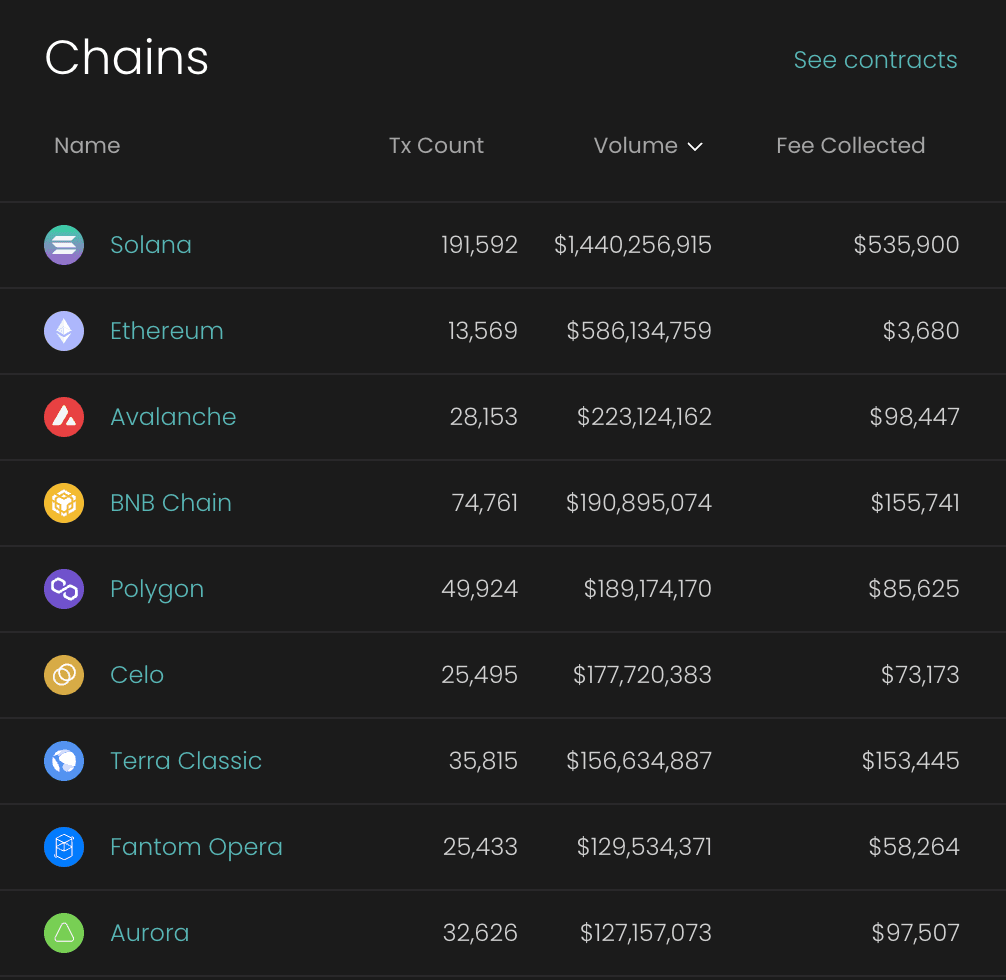Select the Celo currency icon

(63, 674)
